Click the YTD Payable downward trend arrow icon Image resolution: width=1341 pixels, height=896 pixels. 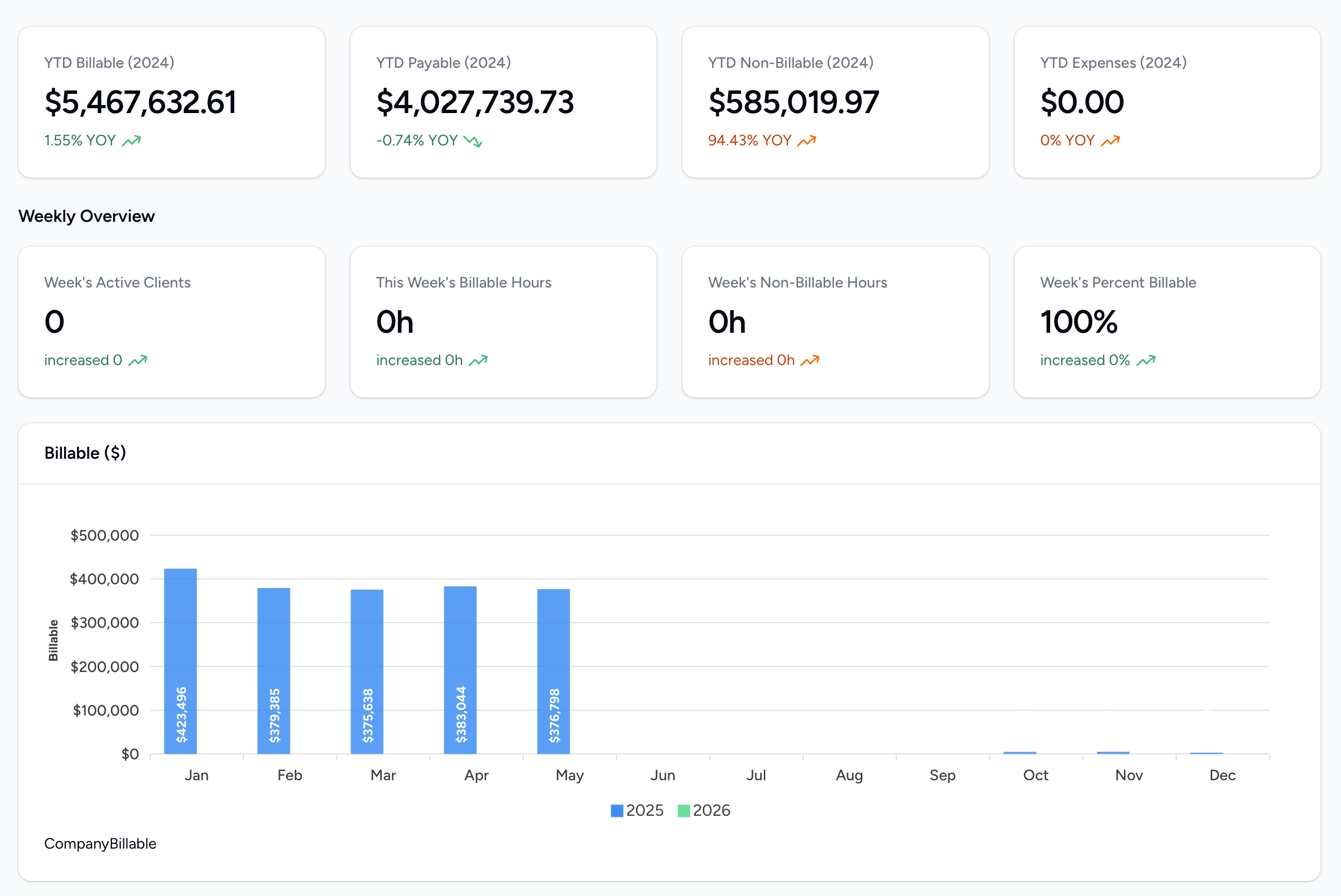tap(472, 141)
